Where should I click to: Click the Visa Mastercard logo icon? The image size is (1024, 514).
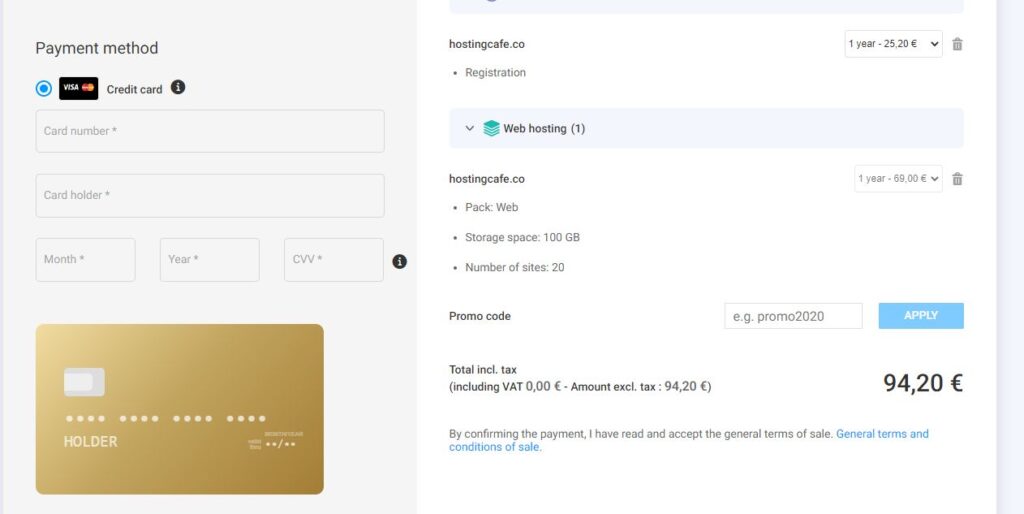(x=78, y=88)
